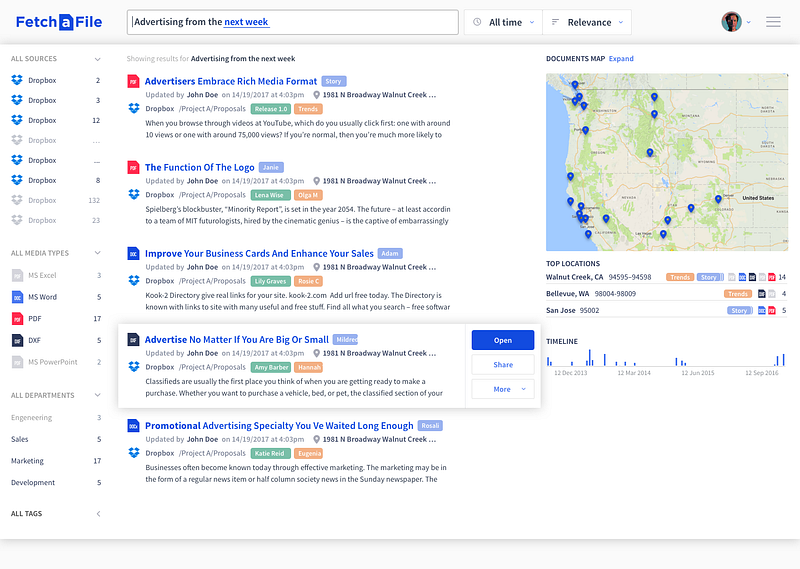This screenshot has height=569, width=800.
Task: Collapse the All Sources section
Action: (x=97, y=59)
